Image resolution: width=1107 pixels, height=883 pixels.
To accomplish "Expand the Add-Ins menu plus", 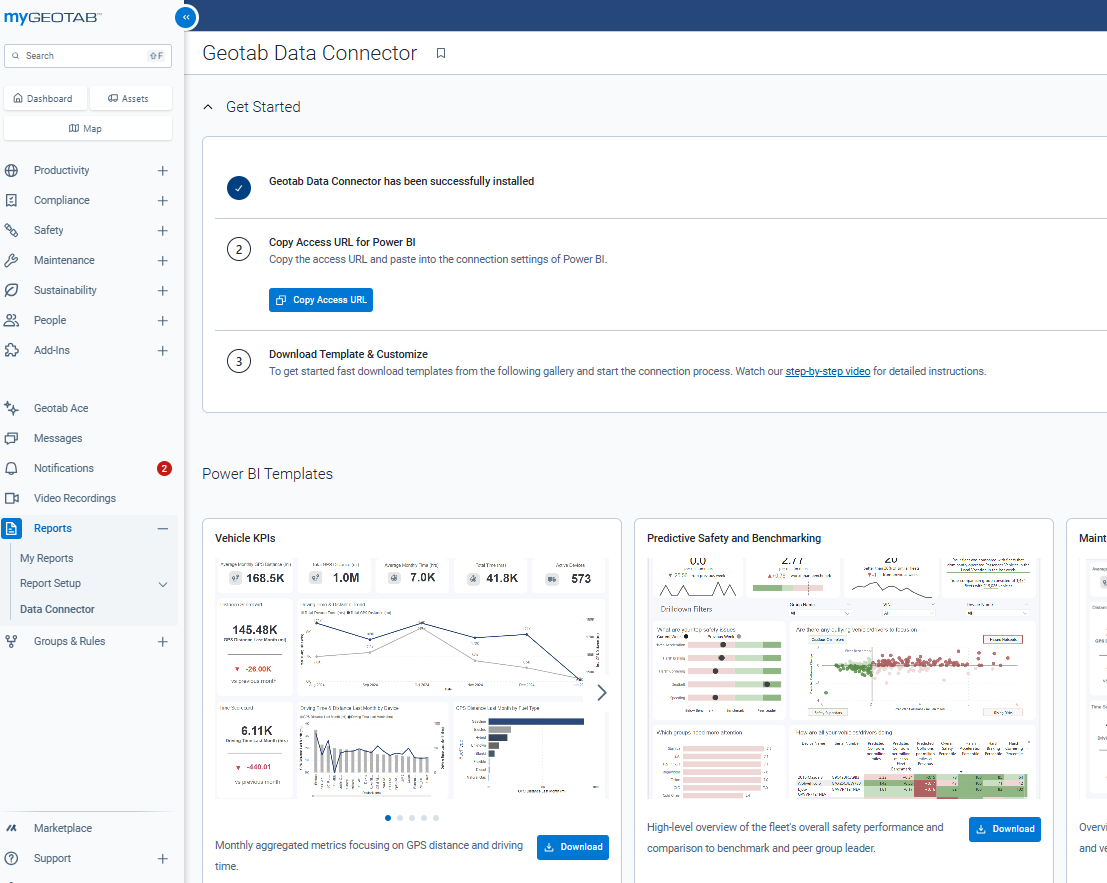I will [162, 351].
